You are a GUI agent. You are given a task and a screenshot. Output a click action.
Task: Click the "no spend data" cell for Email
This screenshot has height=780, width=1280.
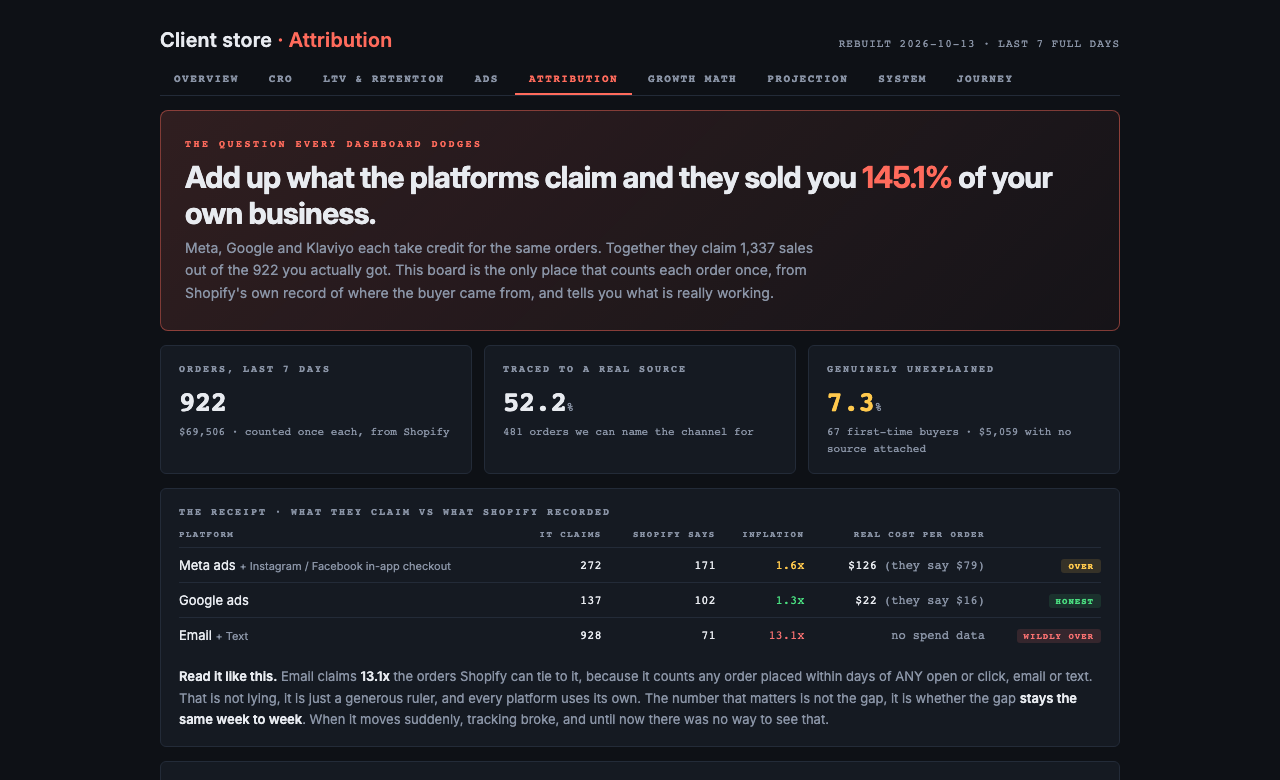pyautogui.click(x=938, y=635)
